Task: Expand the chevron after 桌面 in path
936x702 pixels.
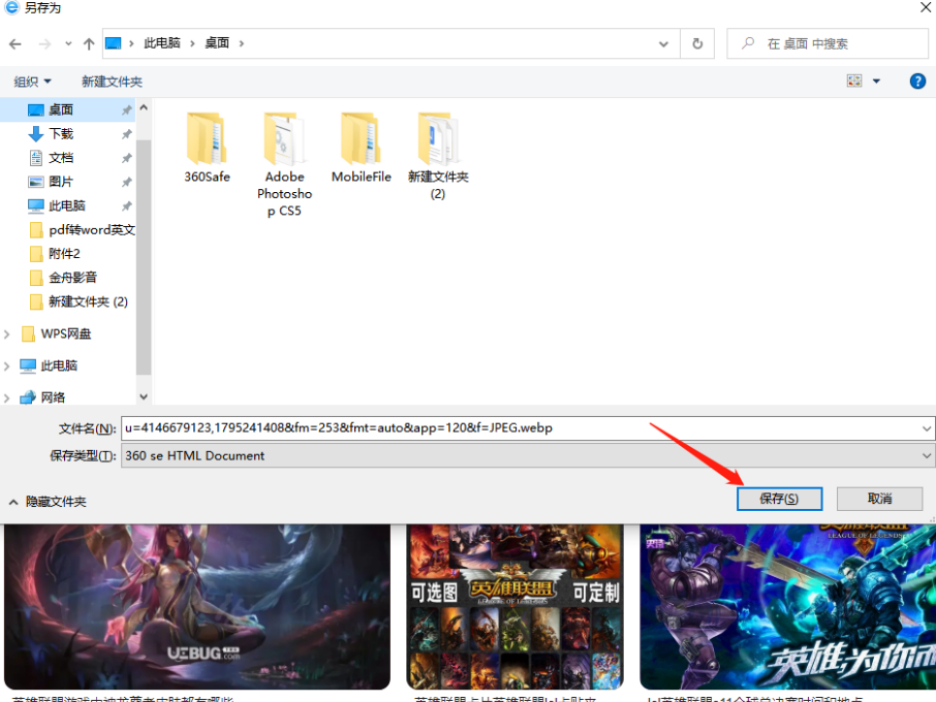Action: (x=242, y=43)
